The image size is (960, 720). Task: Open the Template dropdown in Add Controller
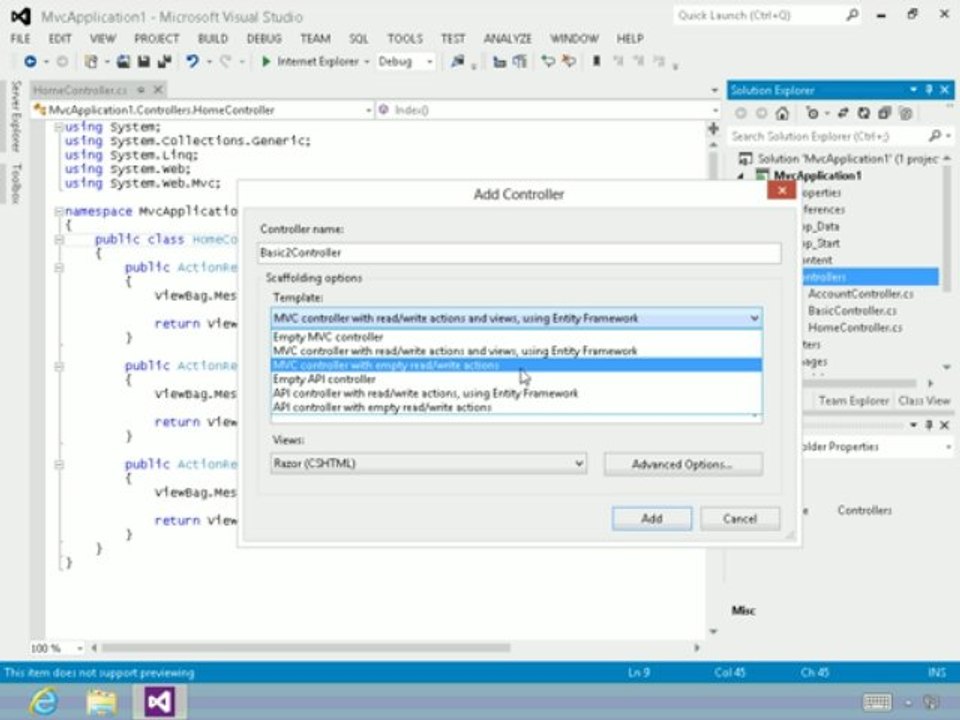point(754,318)
